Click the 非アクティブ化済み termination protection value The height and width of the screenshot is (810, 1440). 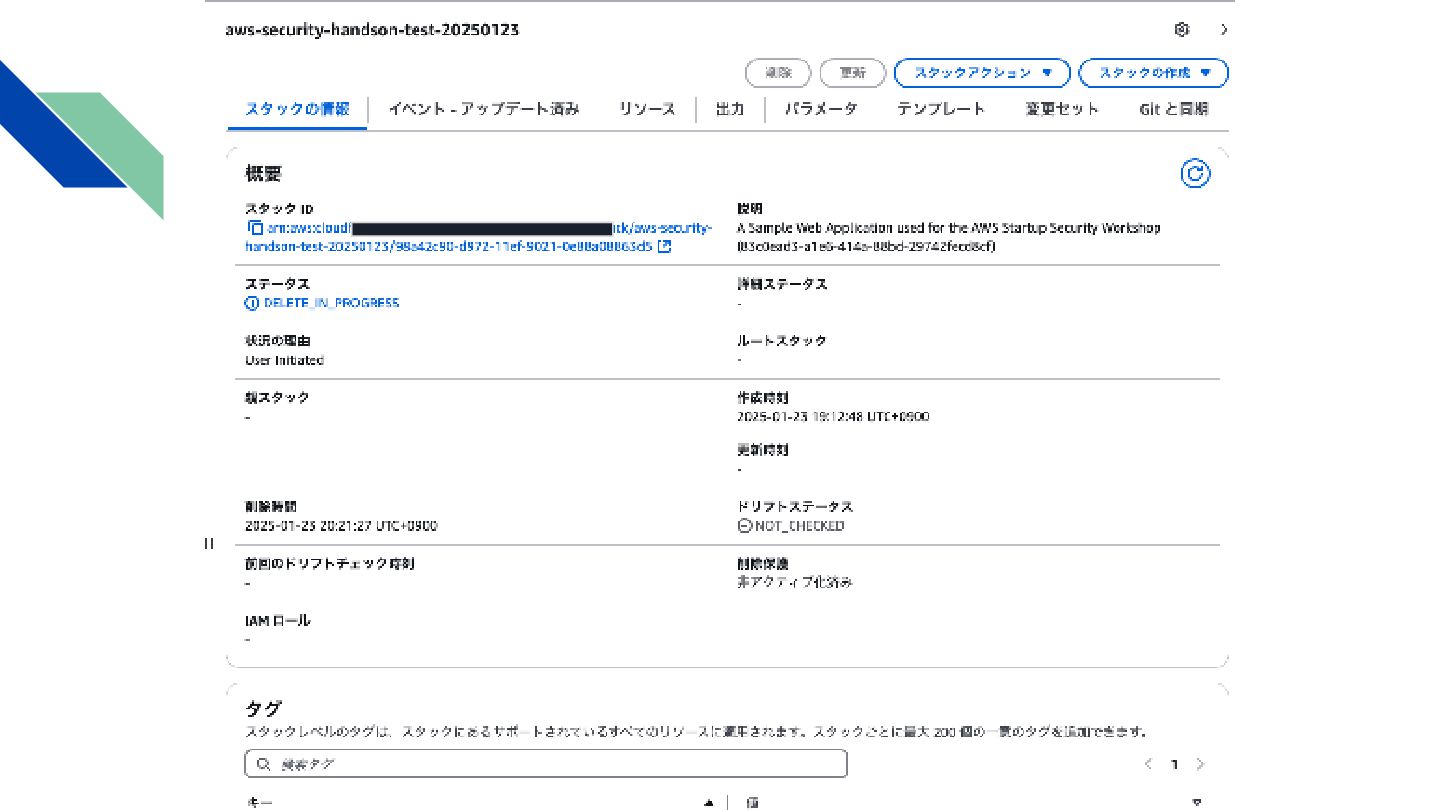[794, 582]
